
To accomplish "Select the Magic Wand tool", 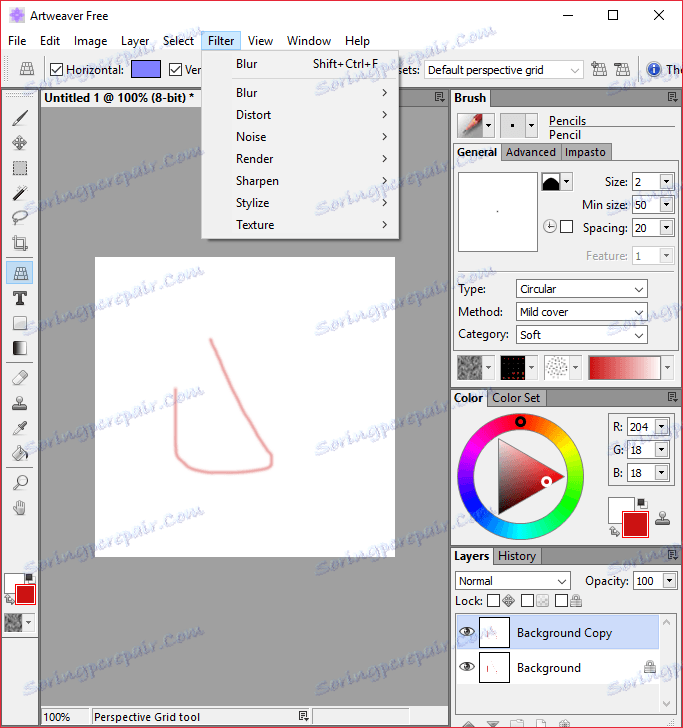I will point(20,193).
